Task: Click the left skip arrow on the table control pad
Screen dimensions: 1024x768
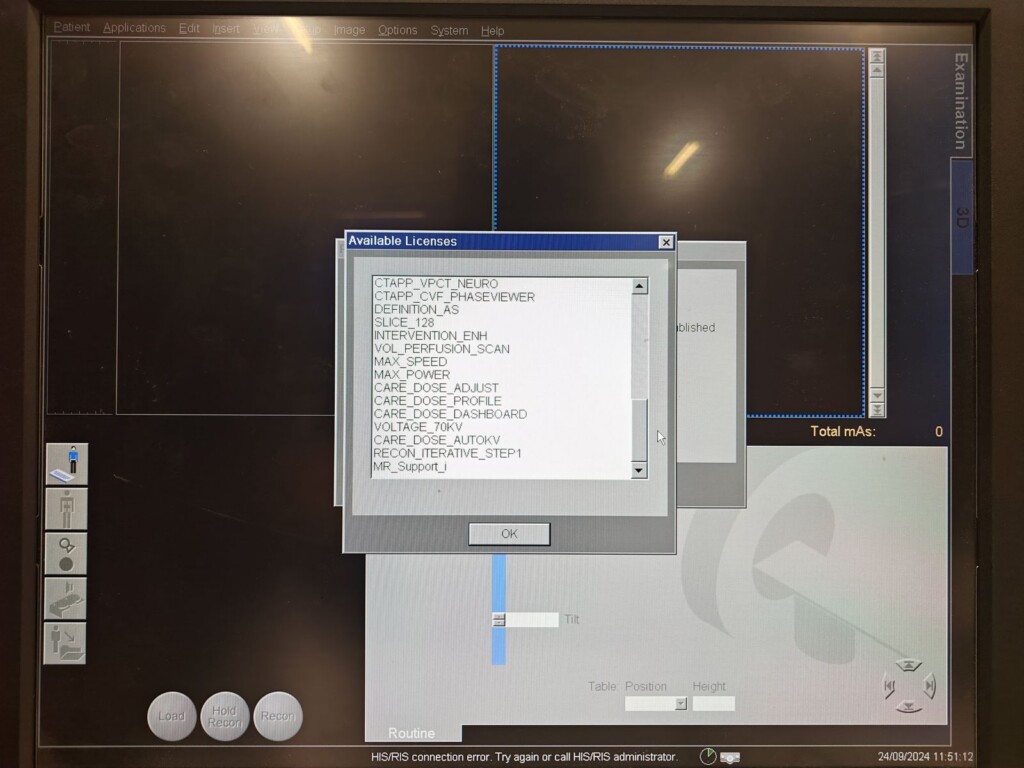Action: pos(888,686)
